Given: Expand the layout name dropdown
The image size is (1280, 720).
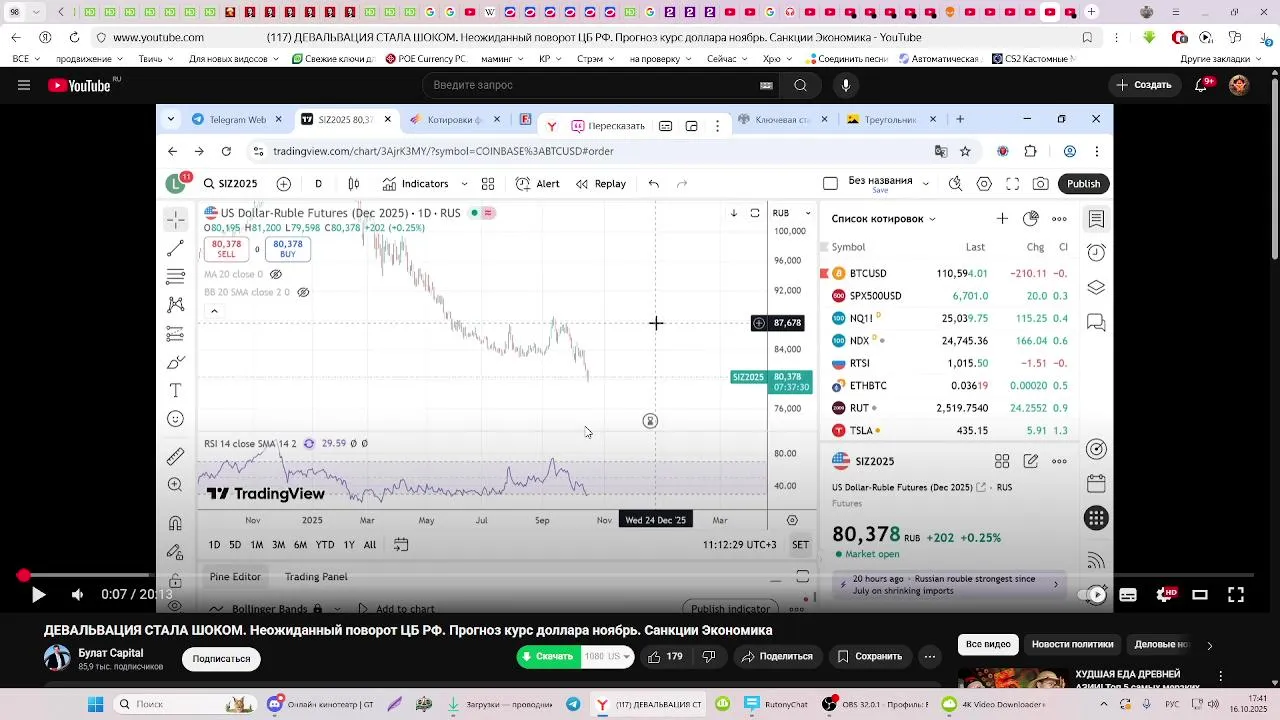Looking at the screenshot, I should (x=925, y=184).
